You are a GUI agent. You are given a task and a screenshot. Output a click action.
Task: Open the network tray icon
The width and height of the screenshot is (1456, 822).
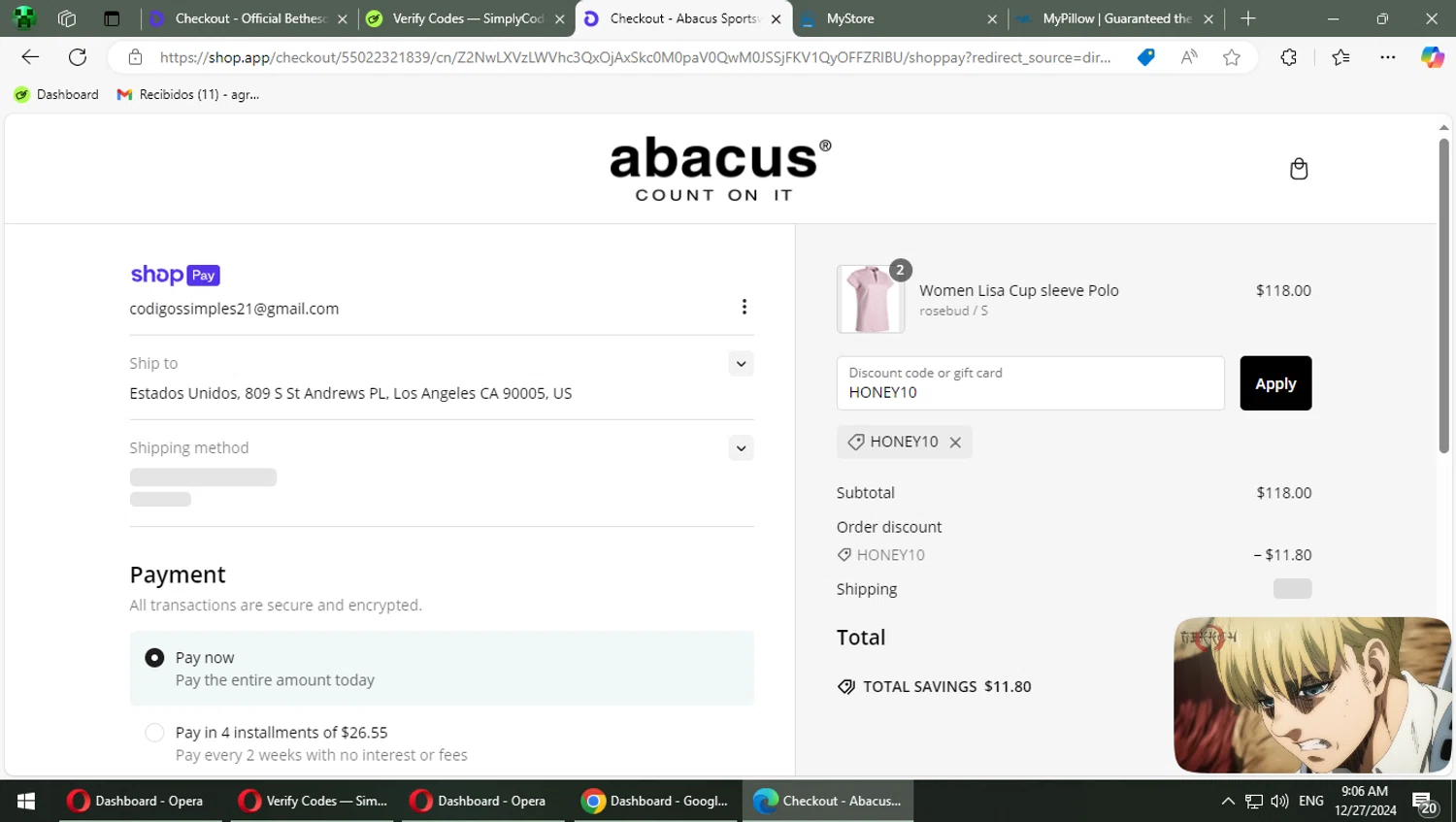[x=1254, y=801]
